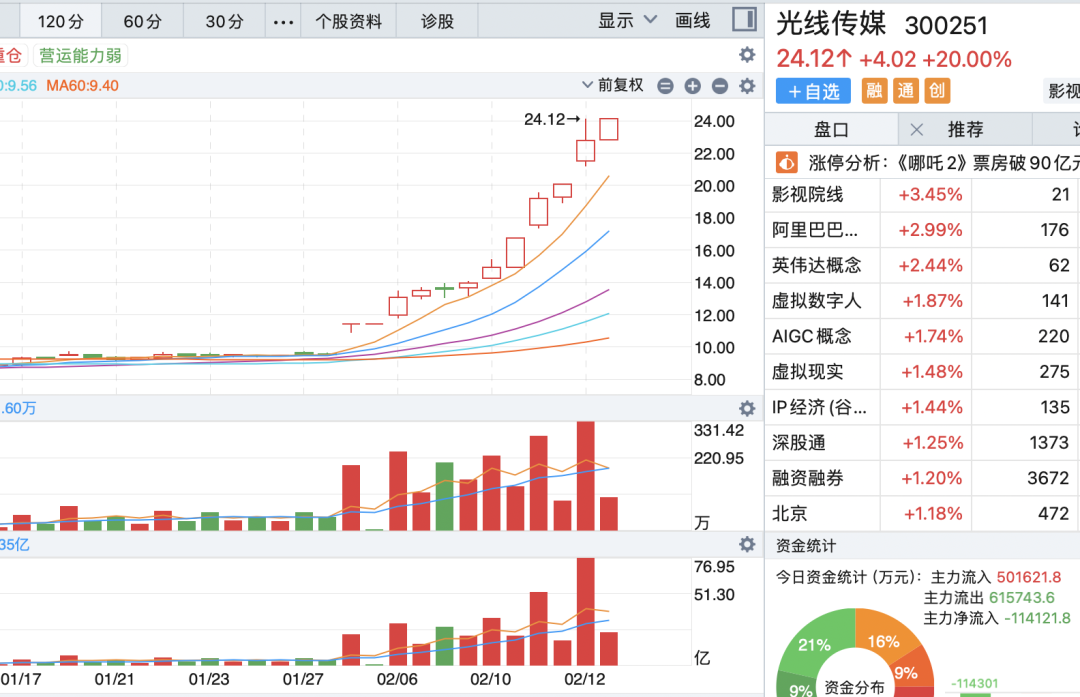Open the 显示 dropdown menu
This screenshot has width=1080, height=697.
627,21
